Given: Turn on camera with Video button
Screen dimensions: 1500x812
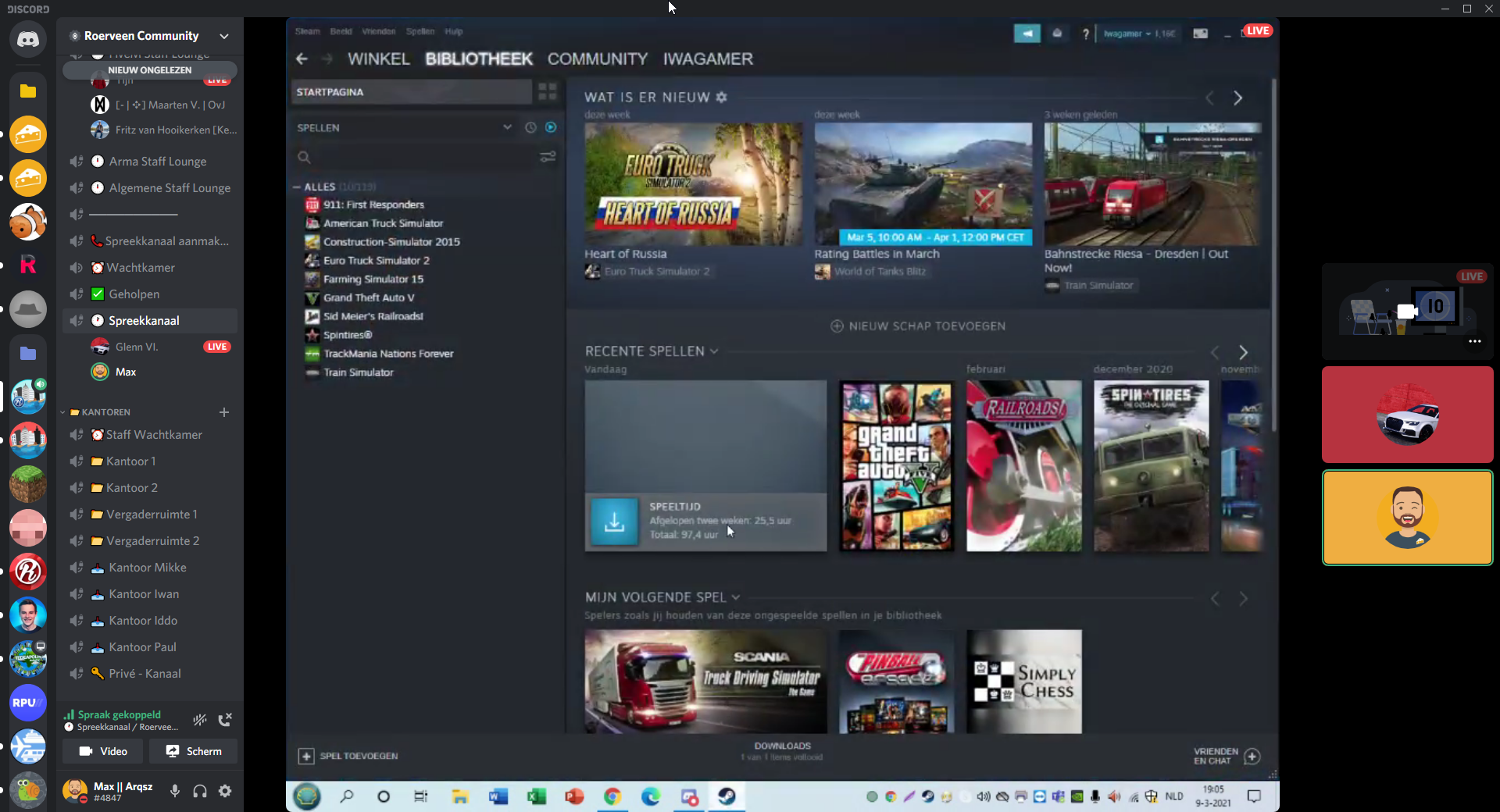Looking at the screenshot, I should pos(103,751).
